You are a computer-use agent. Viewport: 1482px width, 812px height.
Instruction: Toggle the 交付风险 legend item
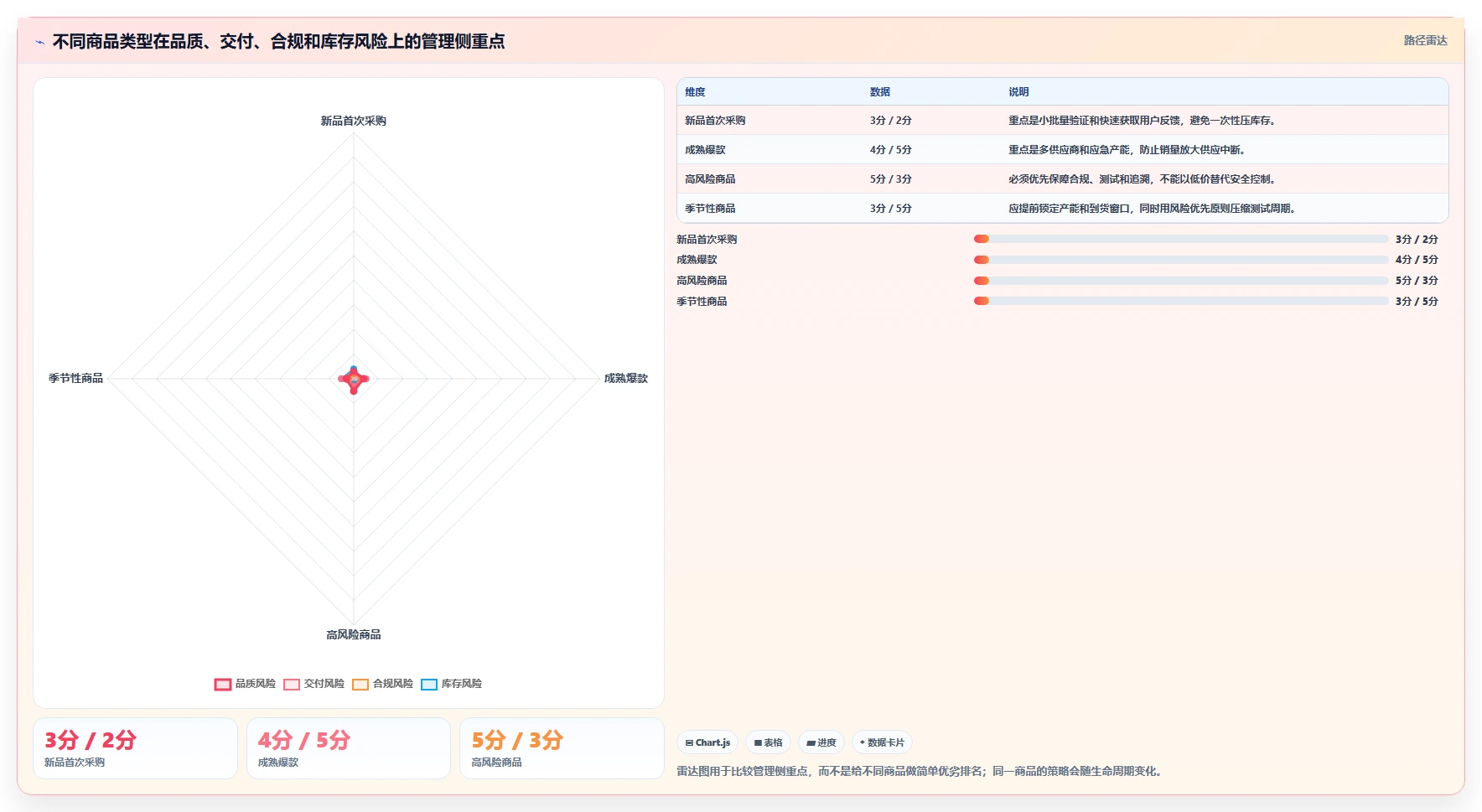[313, 684]
